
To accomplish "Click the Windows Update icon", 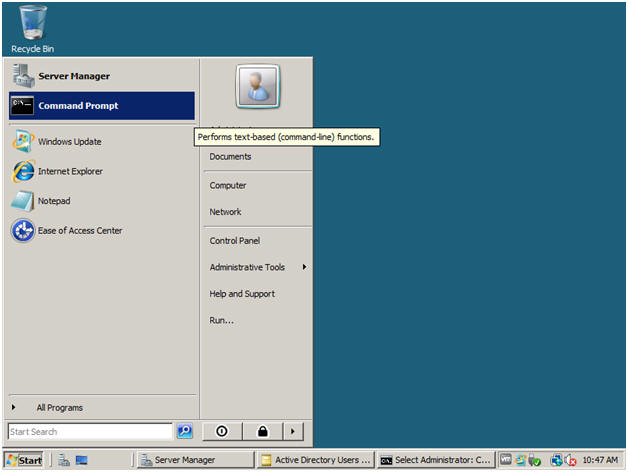I will tap(23, 141).
